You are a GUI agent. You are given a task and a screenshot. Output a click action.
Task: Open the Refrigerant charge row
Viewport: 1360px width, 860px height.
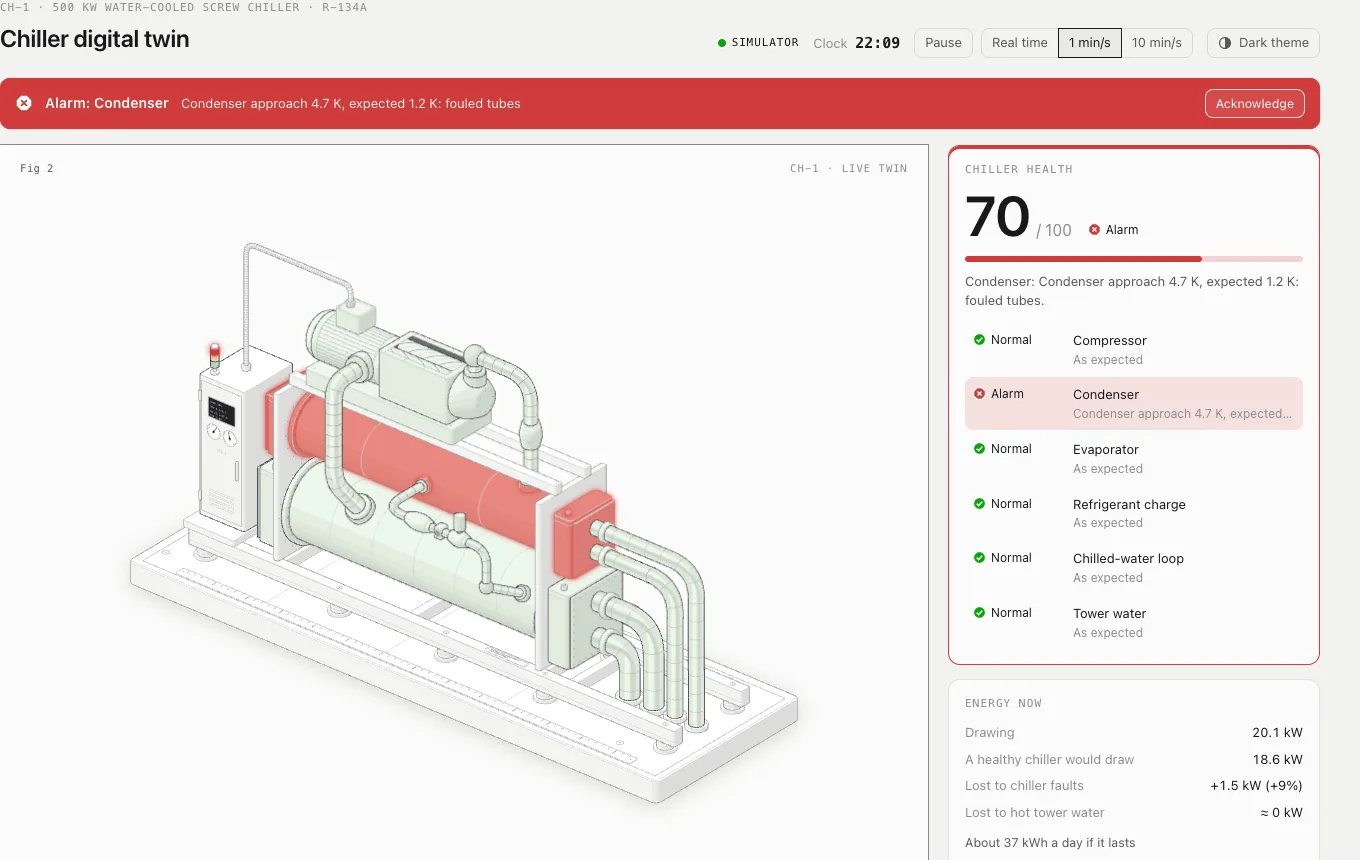coord(1134,513)
